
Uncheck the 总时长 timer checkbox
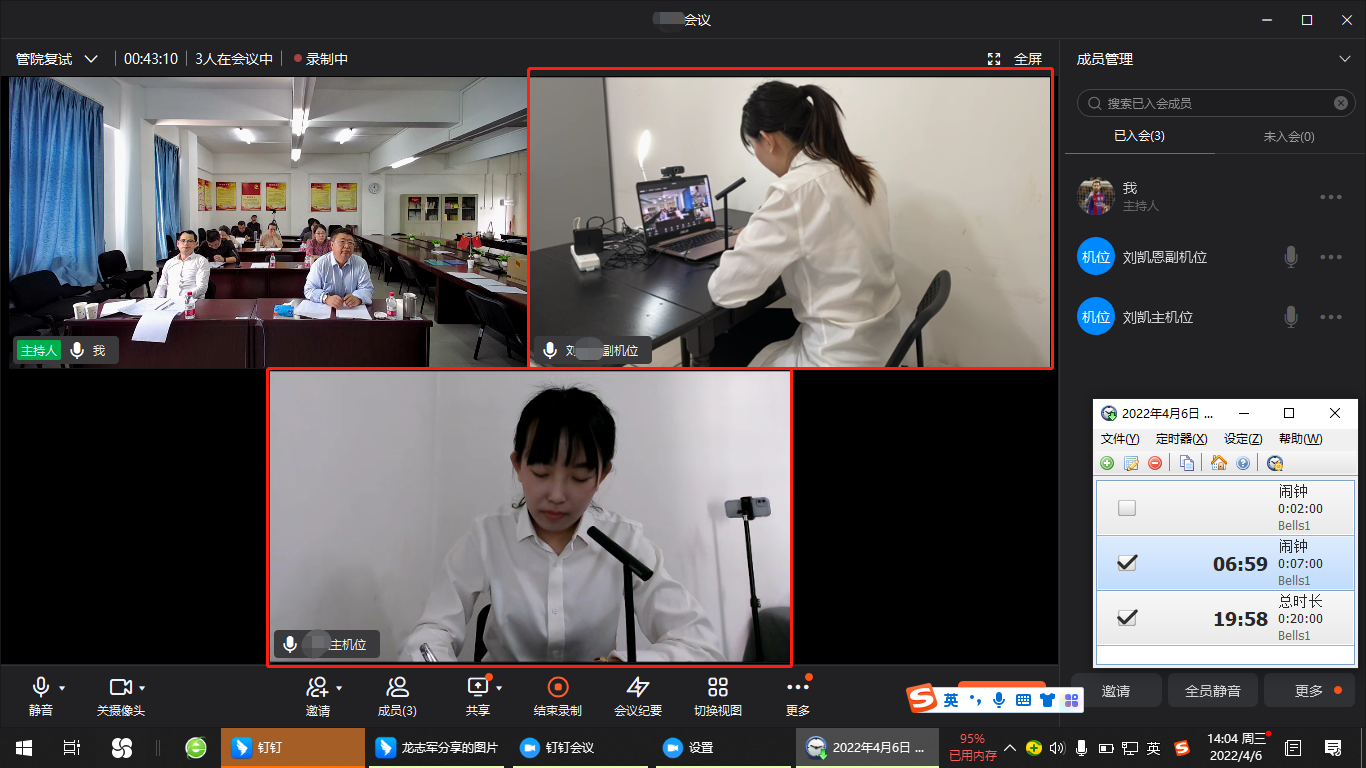pos(1127,618)
